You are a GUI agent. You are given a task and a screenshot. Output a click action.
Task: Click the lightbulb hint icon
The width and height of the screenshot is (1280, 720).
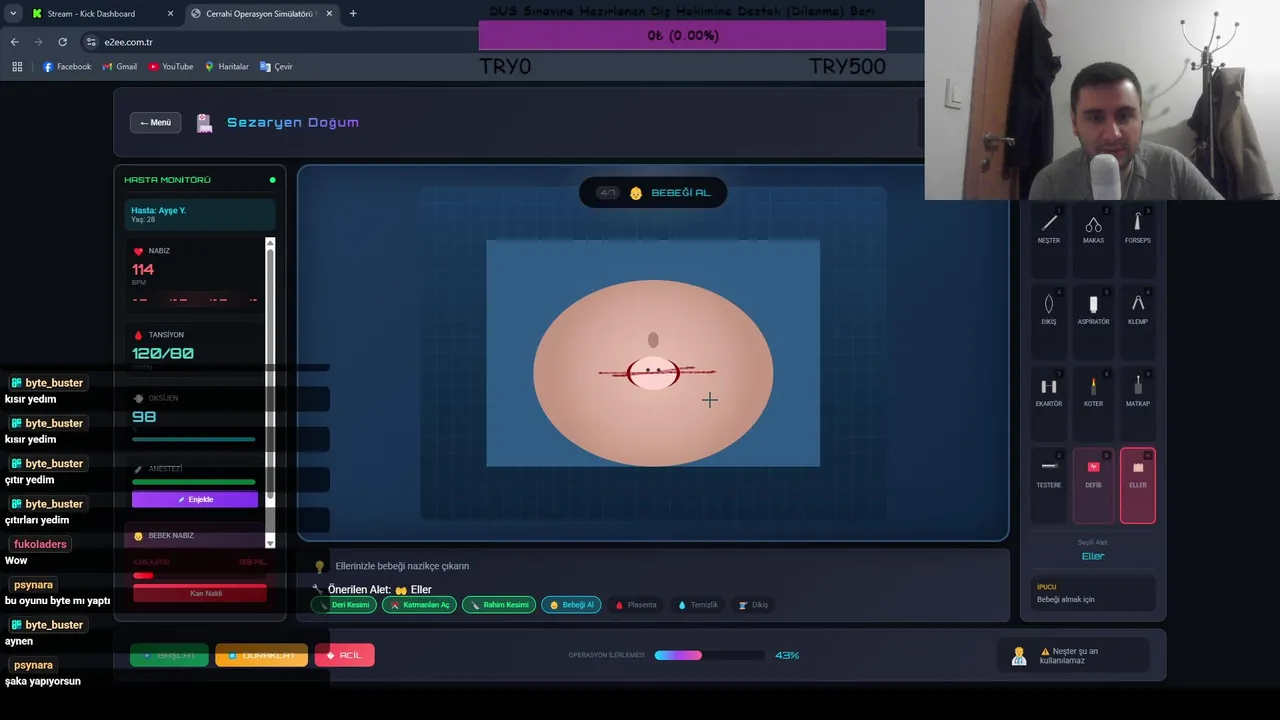pyautogui.click(x=320, y=566)
